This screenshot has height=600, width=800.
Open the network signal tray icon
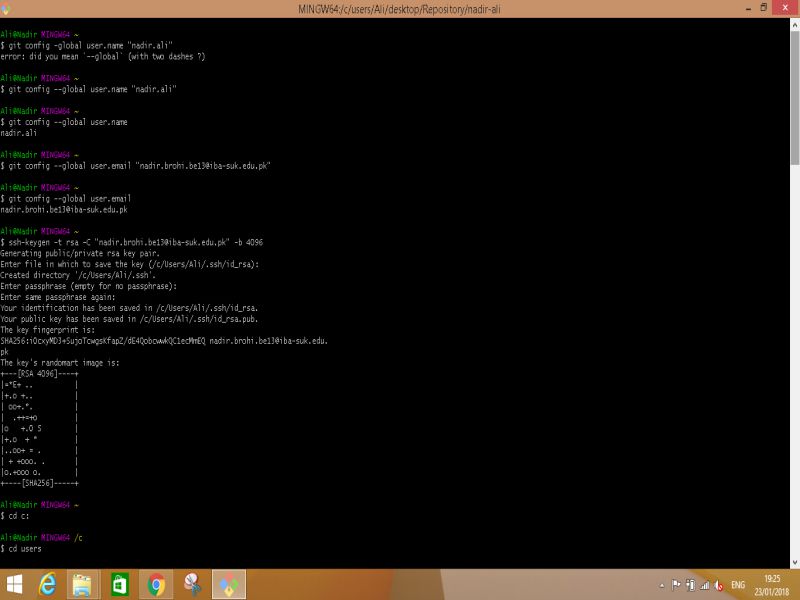(705, 586)
